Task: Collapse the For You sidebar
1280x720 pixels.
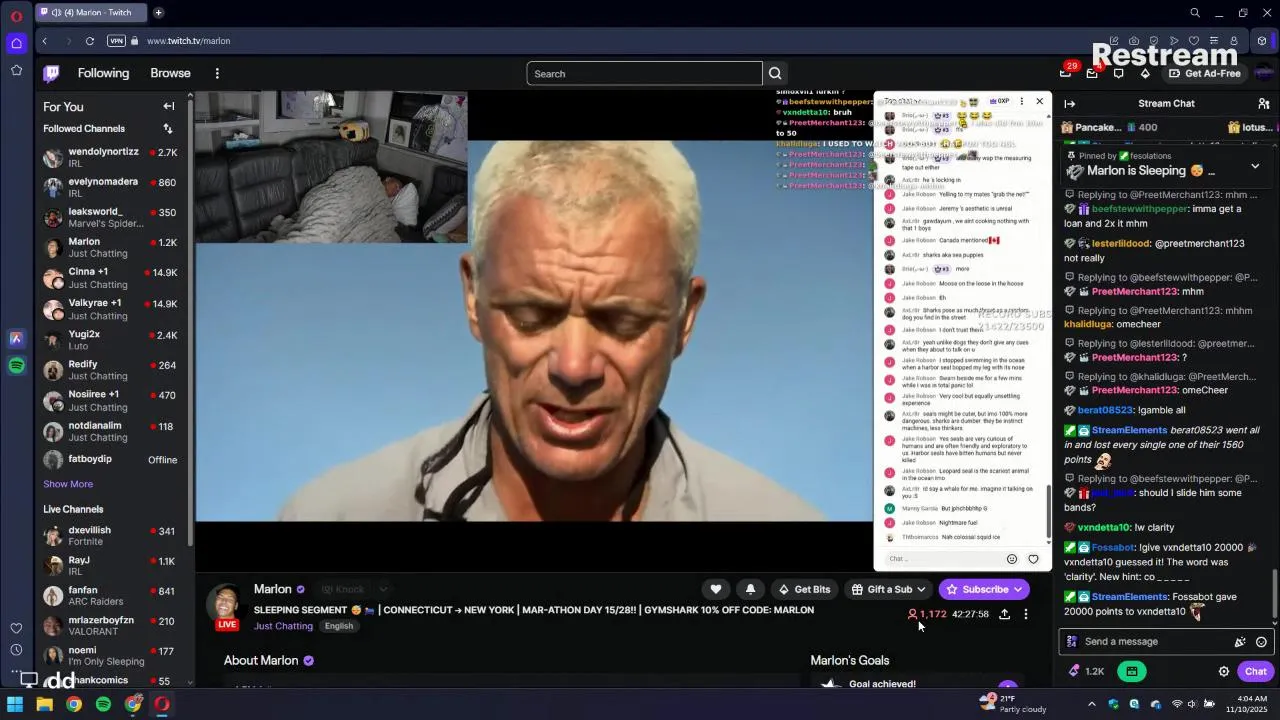Action: pyautogui.click(x=168, y=106)
